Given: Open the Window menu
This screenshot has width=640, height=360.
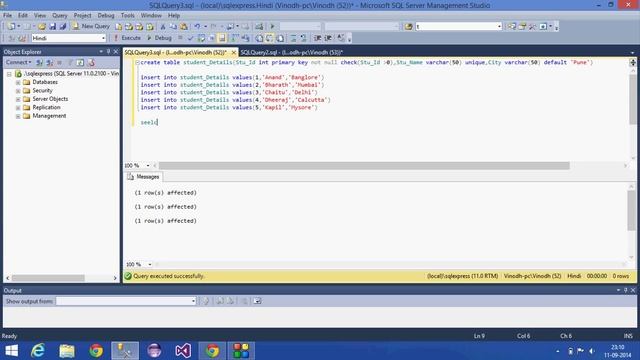Looking at the screenshot, I should (151, 16).
